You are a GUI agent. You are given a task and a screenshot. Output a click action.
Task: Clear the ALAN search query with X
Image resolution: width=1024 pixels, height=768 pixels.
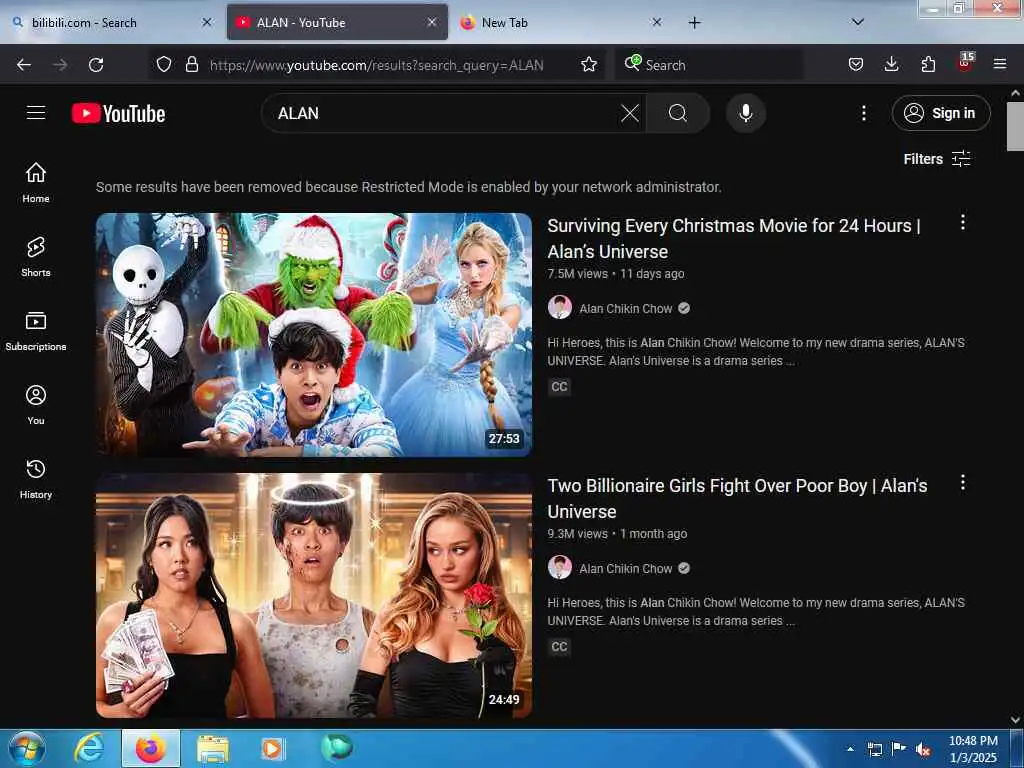[630, 113]
